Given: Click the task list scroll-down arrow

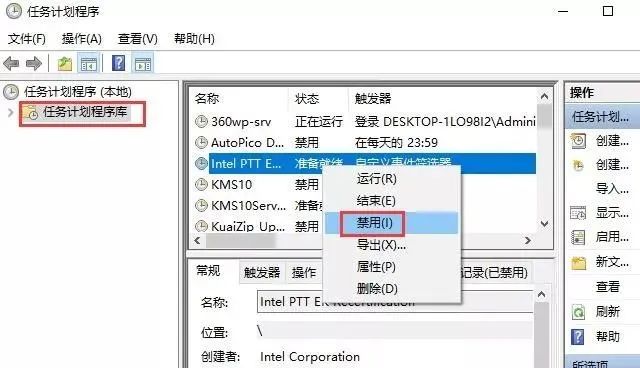Looking at the screenshot, I should (x=544, y=224).
